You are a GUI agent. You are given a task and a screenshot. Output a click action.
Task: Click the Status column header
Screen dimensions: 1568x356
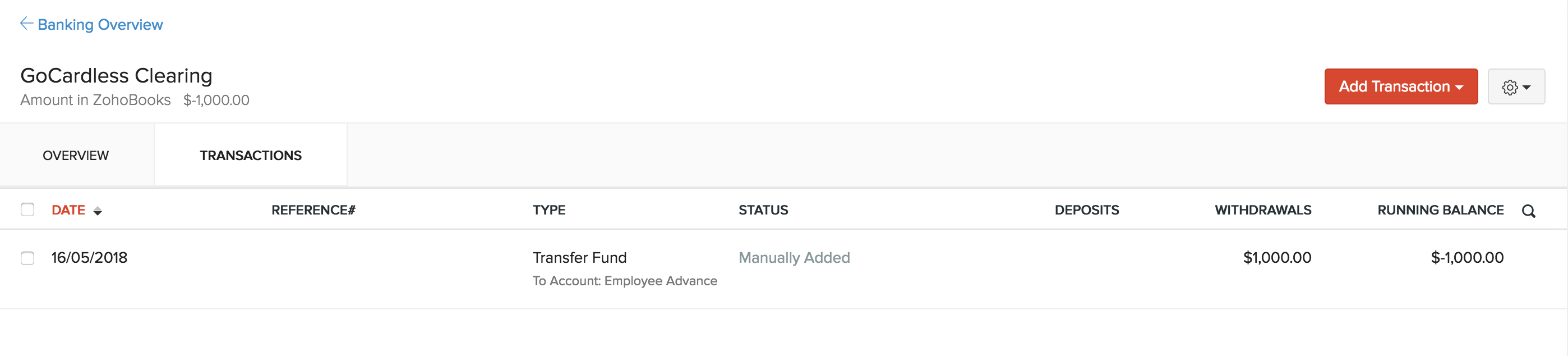coord(763,211)
